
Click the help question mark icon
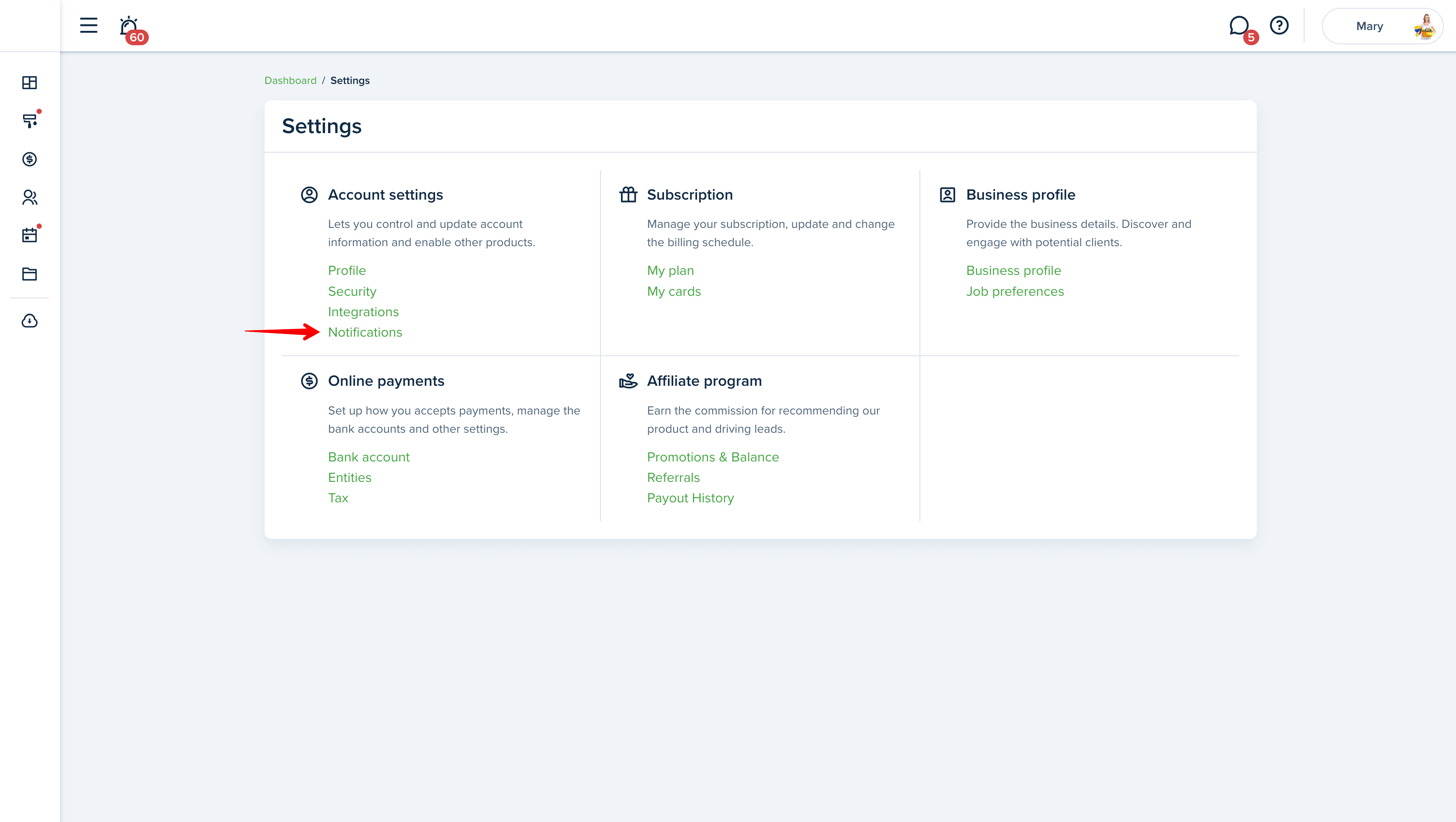coord(1279,25)
